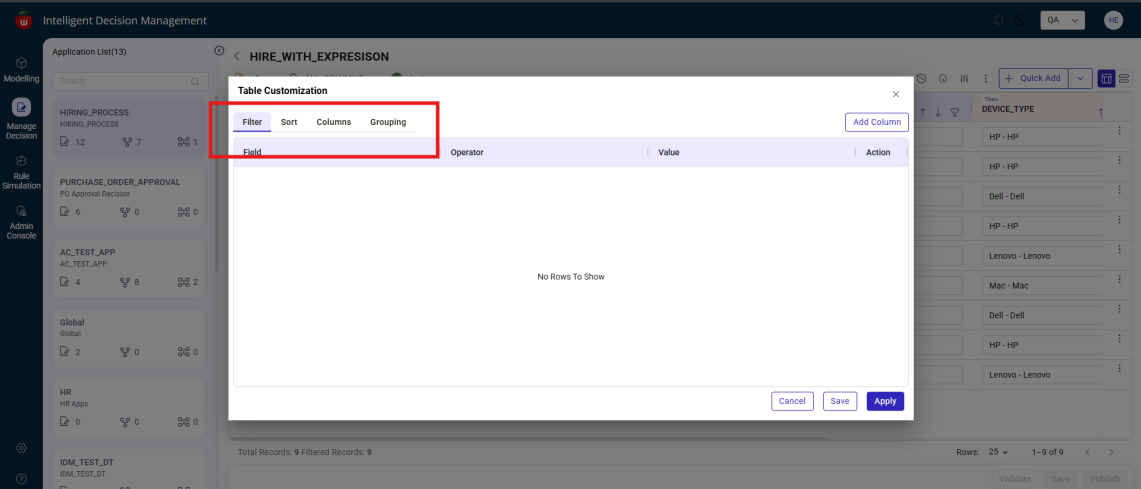The width and height of the screenshot is (1141, 489).
Task: Select the AC_TEST_APP application card
Action: point(129,268)
